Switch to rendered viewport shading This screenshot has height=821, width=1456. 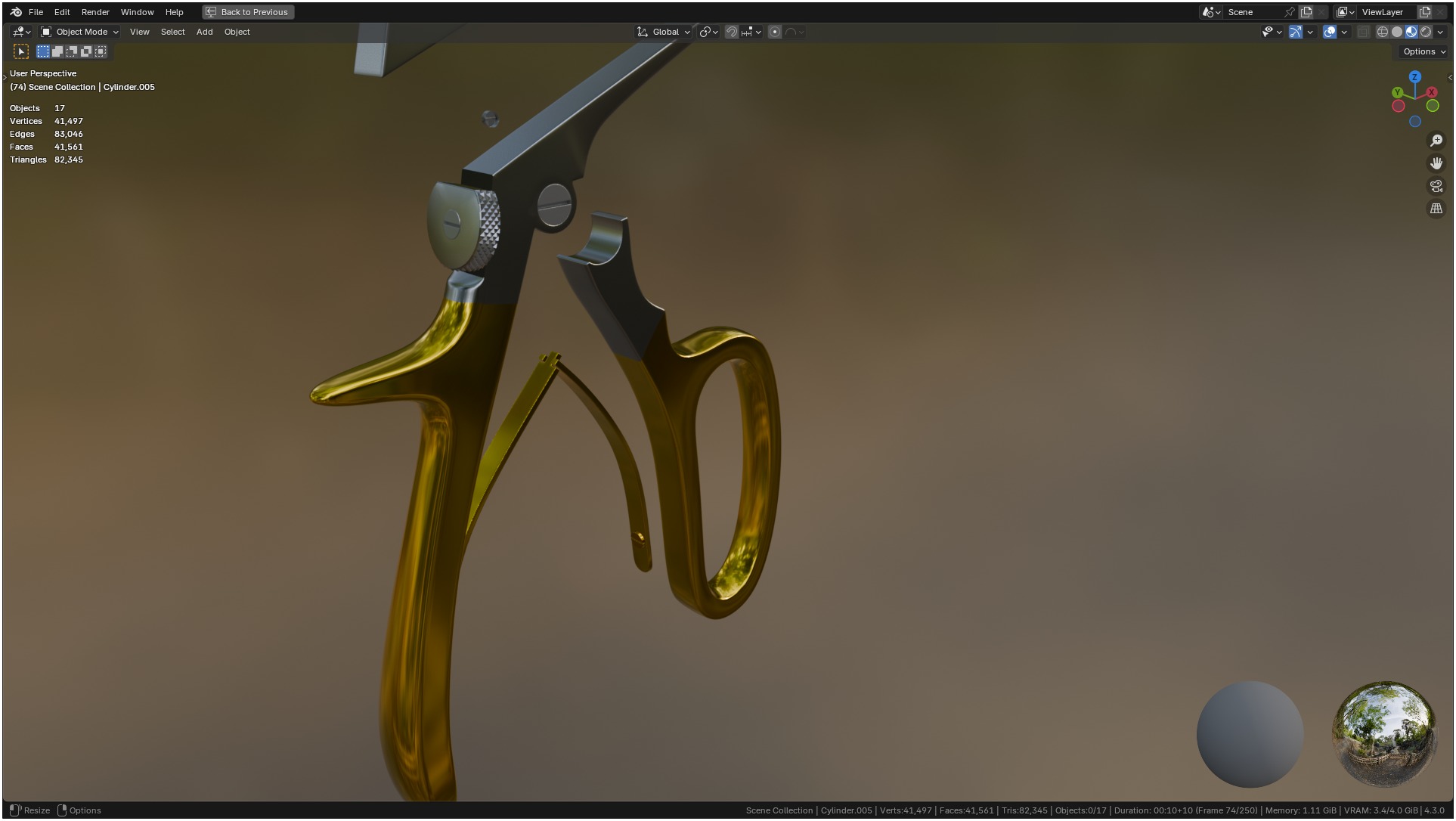coord(1426,32)
